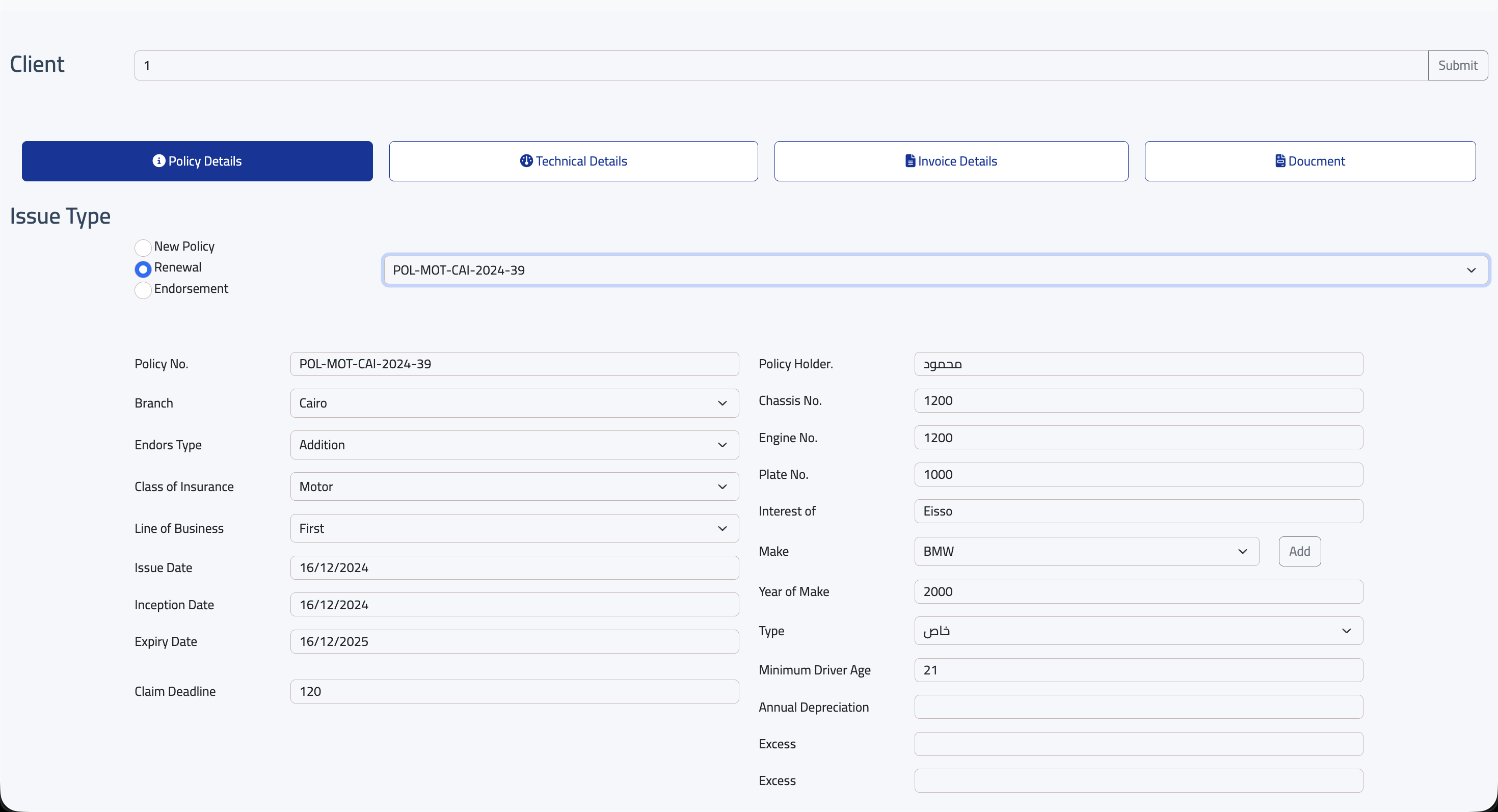Expand the Class of Insurance dropdown
1498x812 pixels.
point(514,487)
